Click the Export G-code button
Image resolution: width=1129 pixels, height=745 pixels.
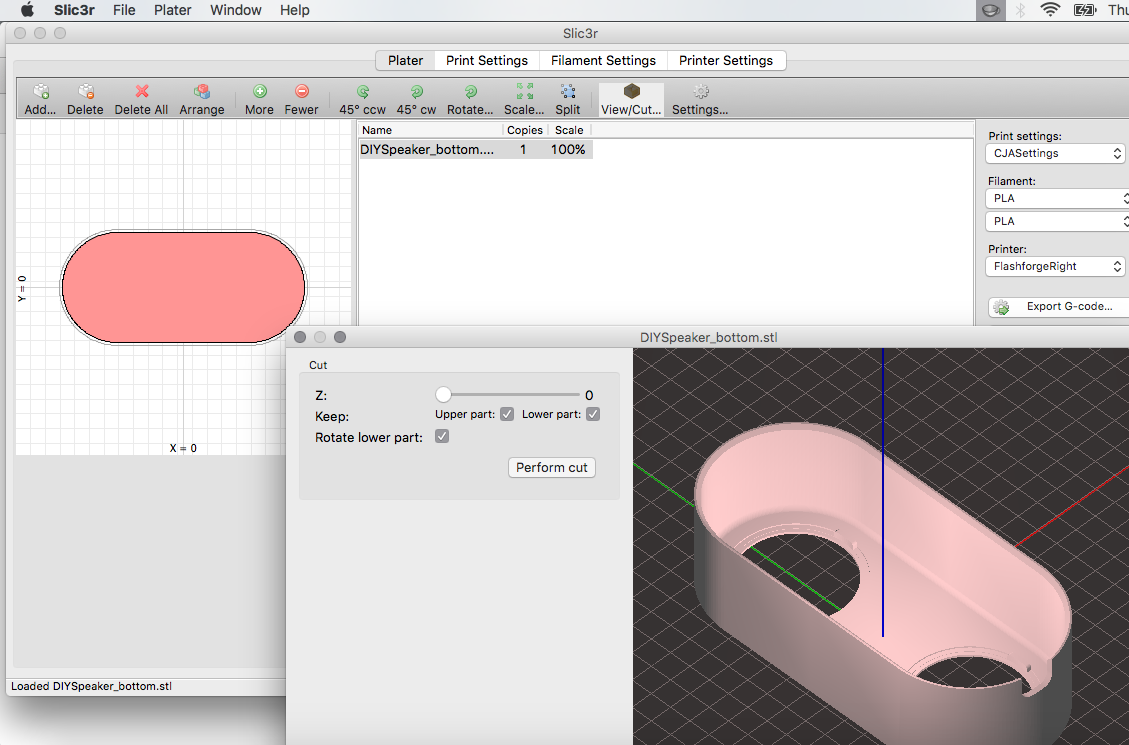(x=1058, y=307)
